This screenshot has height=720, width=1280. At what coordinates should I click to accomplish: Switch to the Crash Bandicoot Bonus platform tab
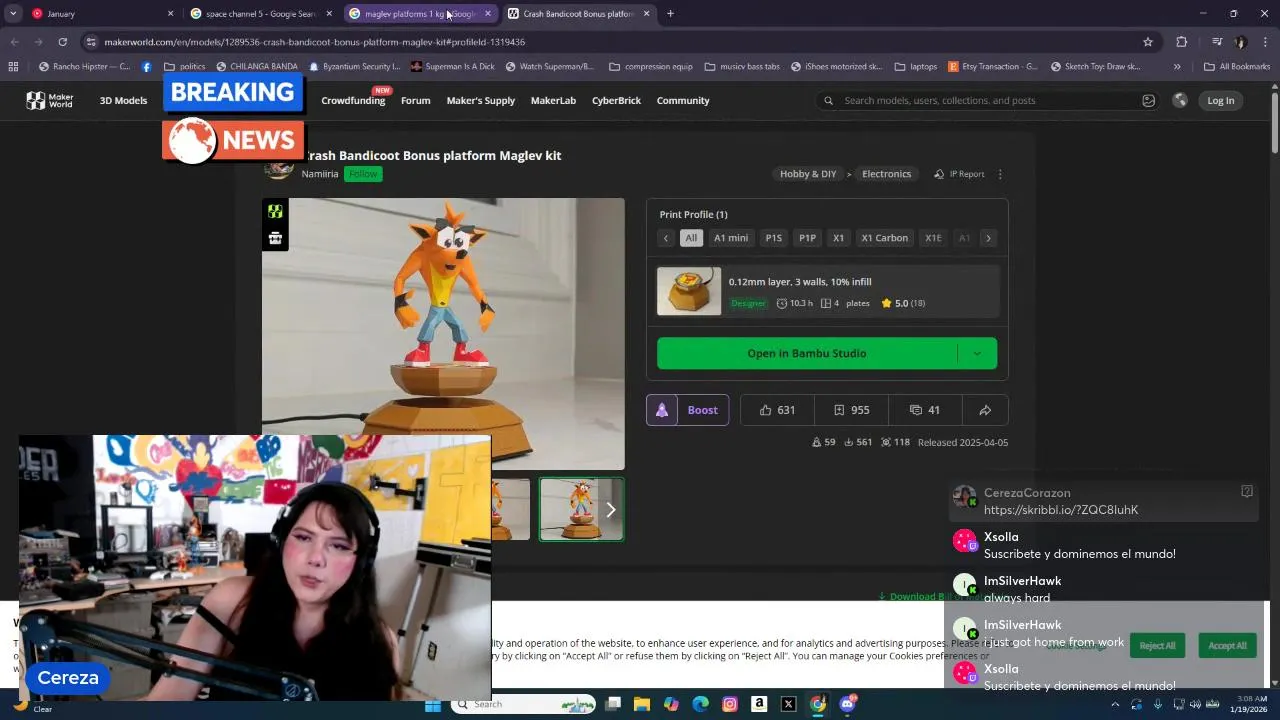pos(578,14)
